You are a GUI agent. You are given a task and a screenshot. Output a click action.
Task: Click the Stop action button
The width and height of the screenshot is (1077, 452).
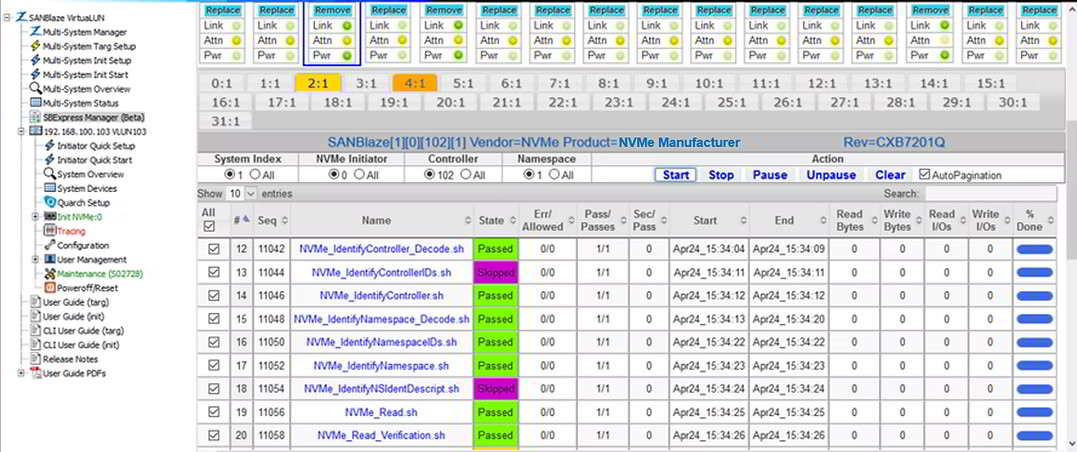[x=721, y=175]
